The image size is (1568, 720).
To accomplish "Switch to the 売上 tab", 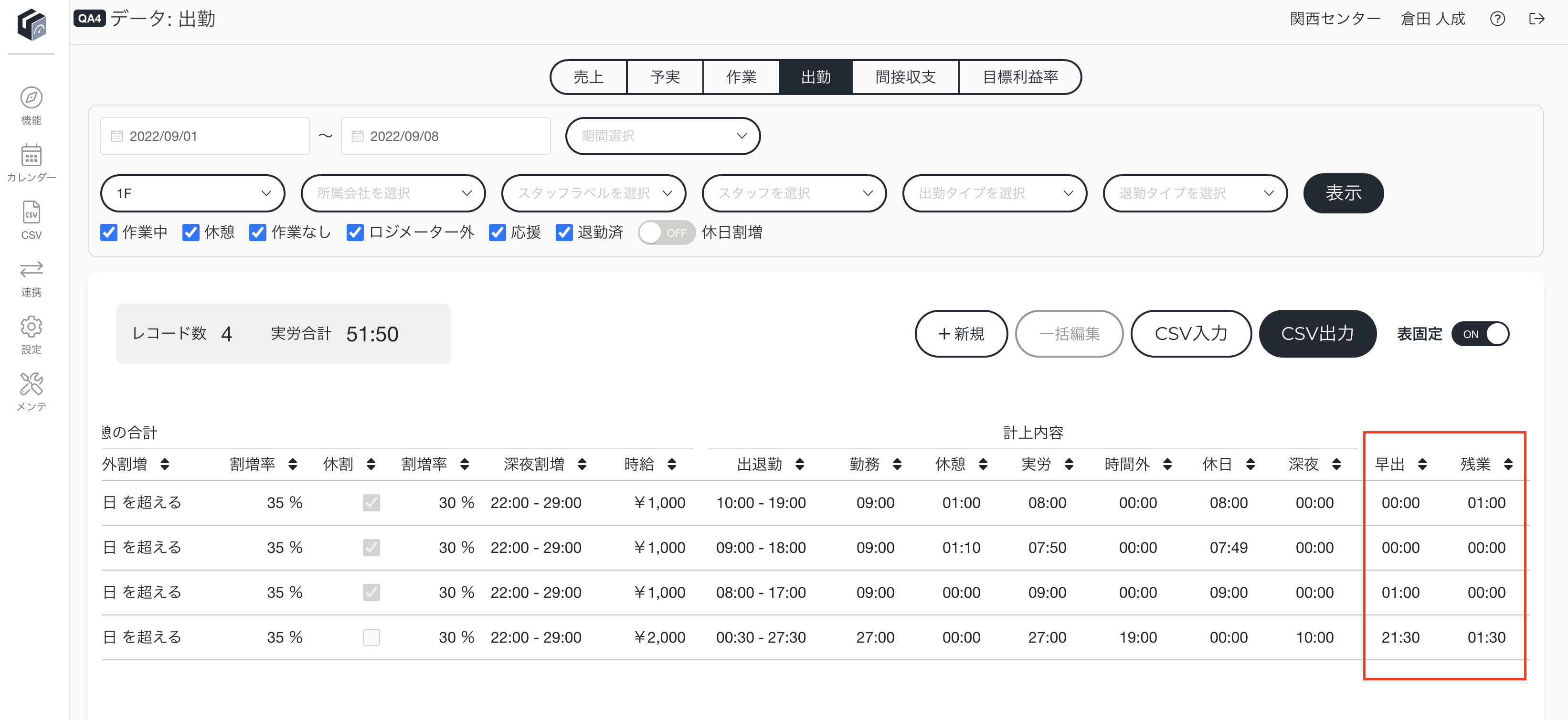I will pos(588,77).
